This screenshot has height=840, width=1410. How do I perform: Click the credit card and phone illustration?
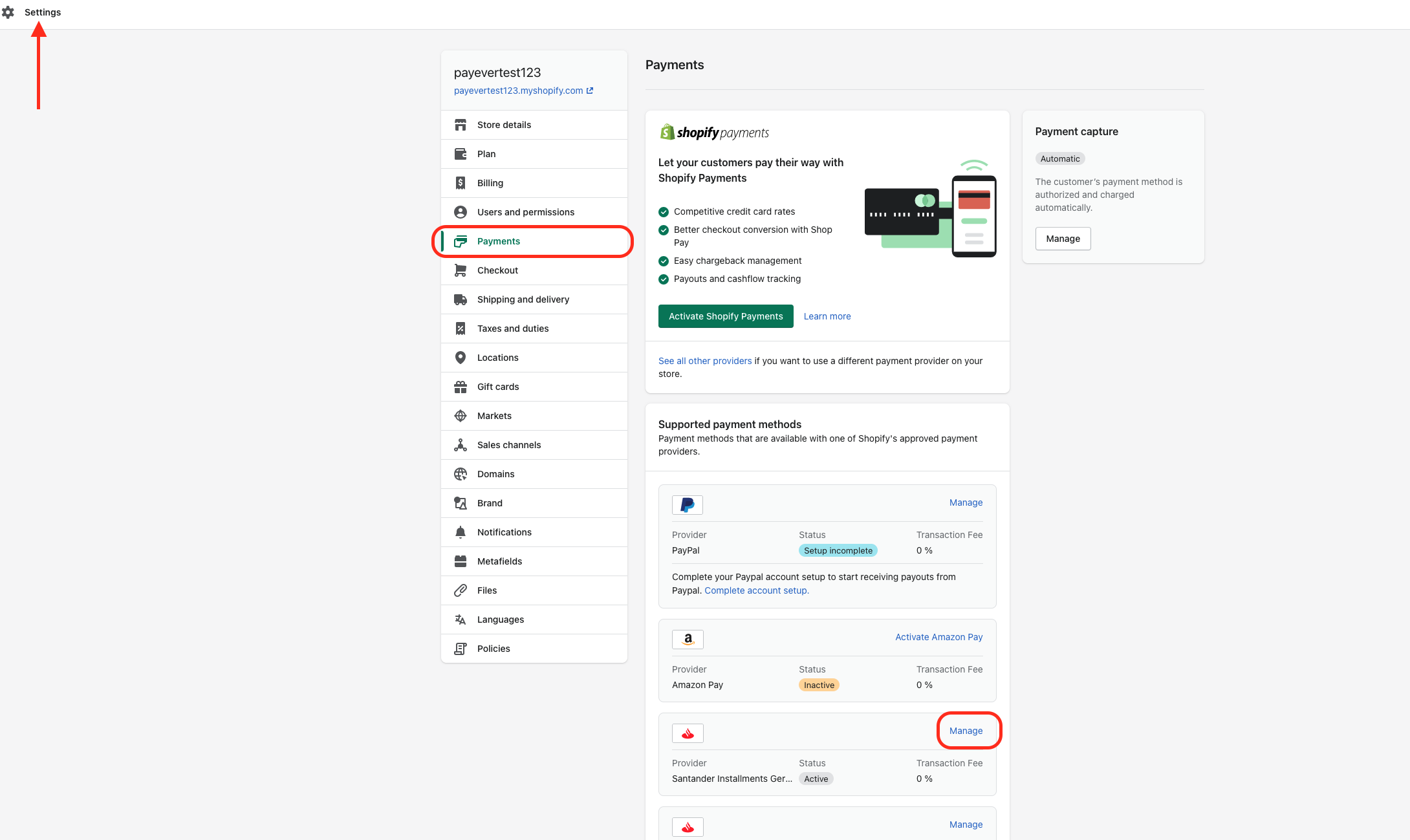pos(930,208)
